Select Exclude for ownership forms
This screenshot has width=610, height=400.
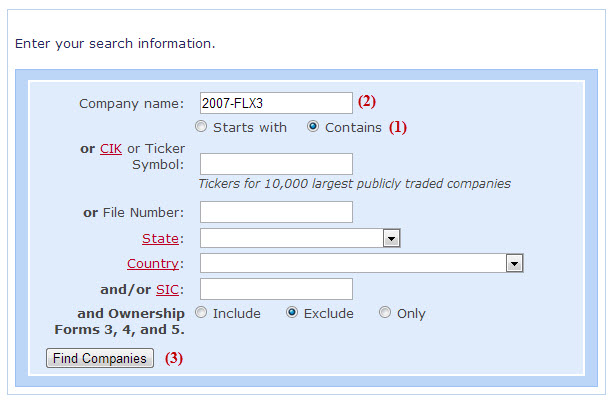(292, 313)
